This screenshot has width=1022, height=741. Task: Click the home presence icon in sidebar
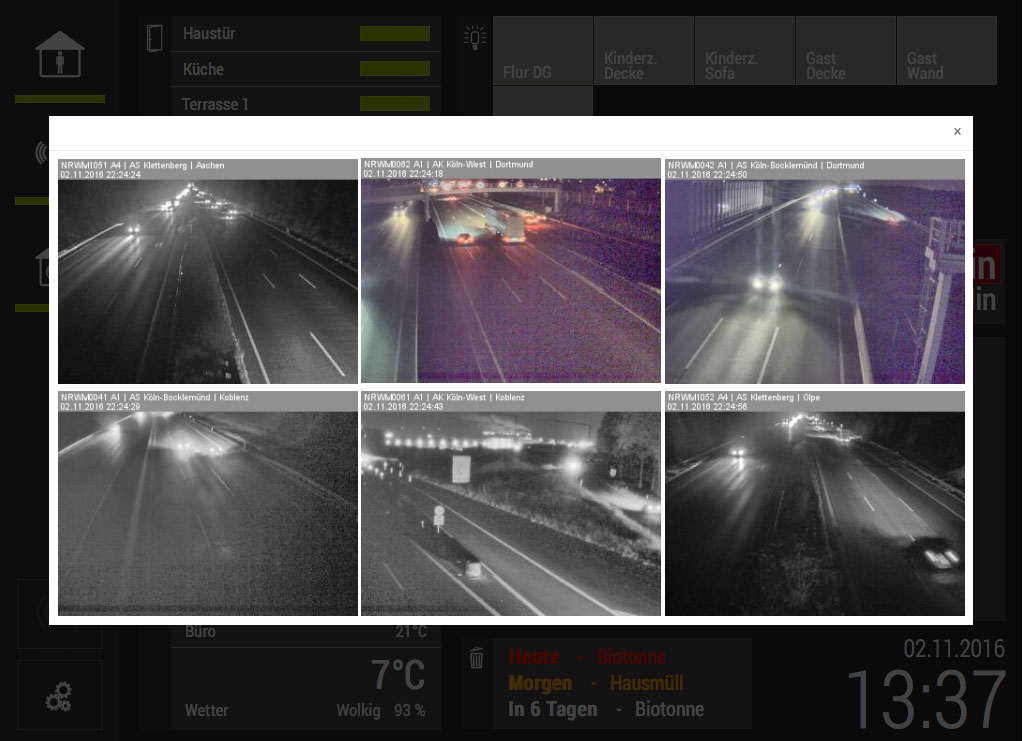60,55
